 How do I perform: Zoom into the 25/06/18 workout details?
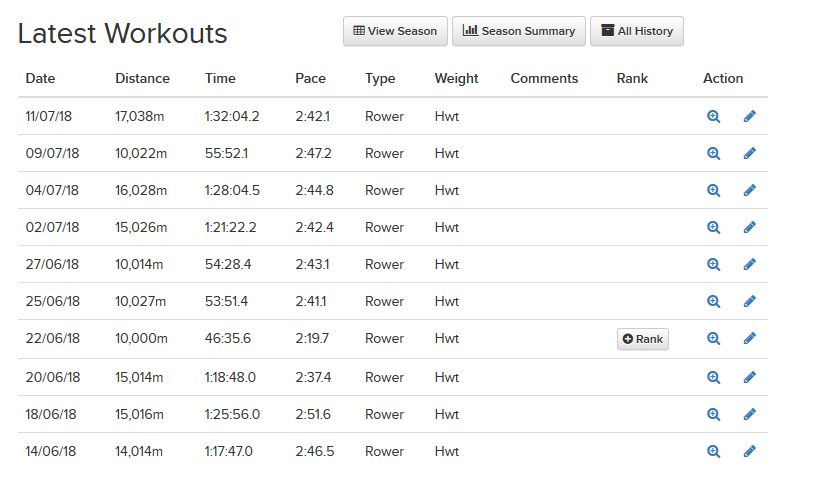(x=713, y=302)
